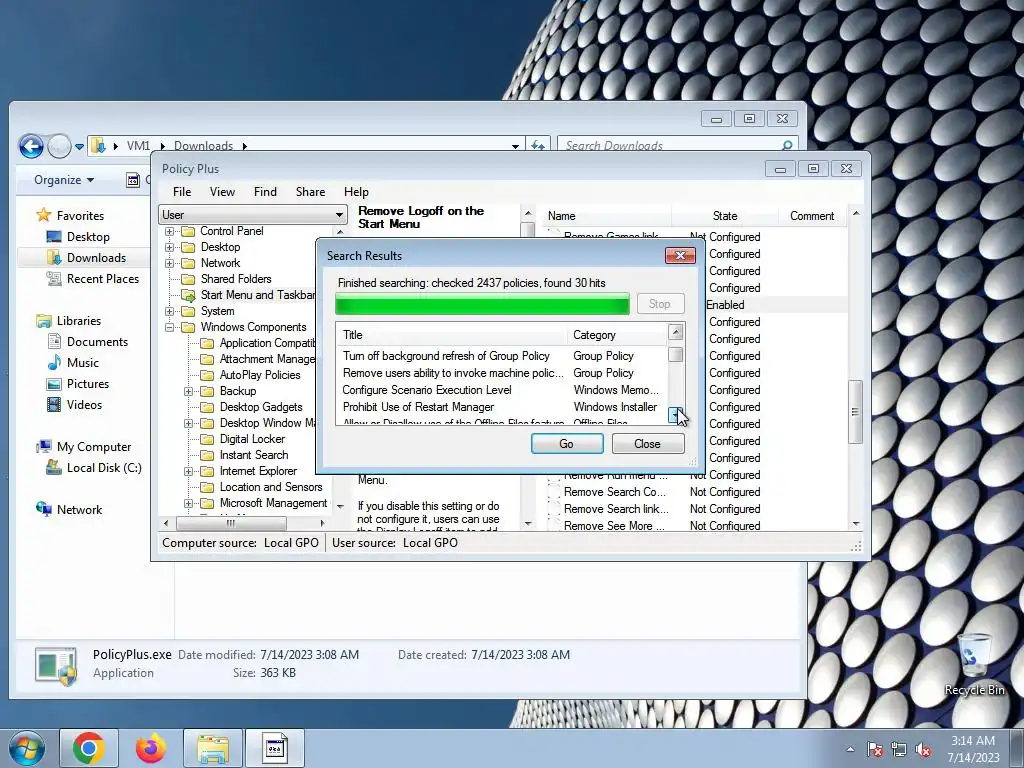The height and width of the screenshot is (768, 1024).
Task: Click Start Menu and Taskbar folder icon
Action: pyautogui.click(x=188, y=295)
